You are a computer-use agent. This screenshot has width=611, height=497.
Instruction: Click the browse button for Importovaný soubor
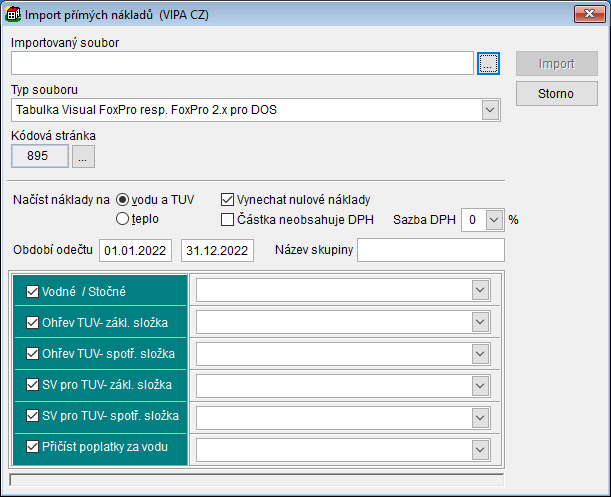(487, 64)
